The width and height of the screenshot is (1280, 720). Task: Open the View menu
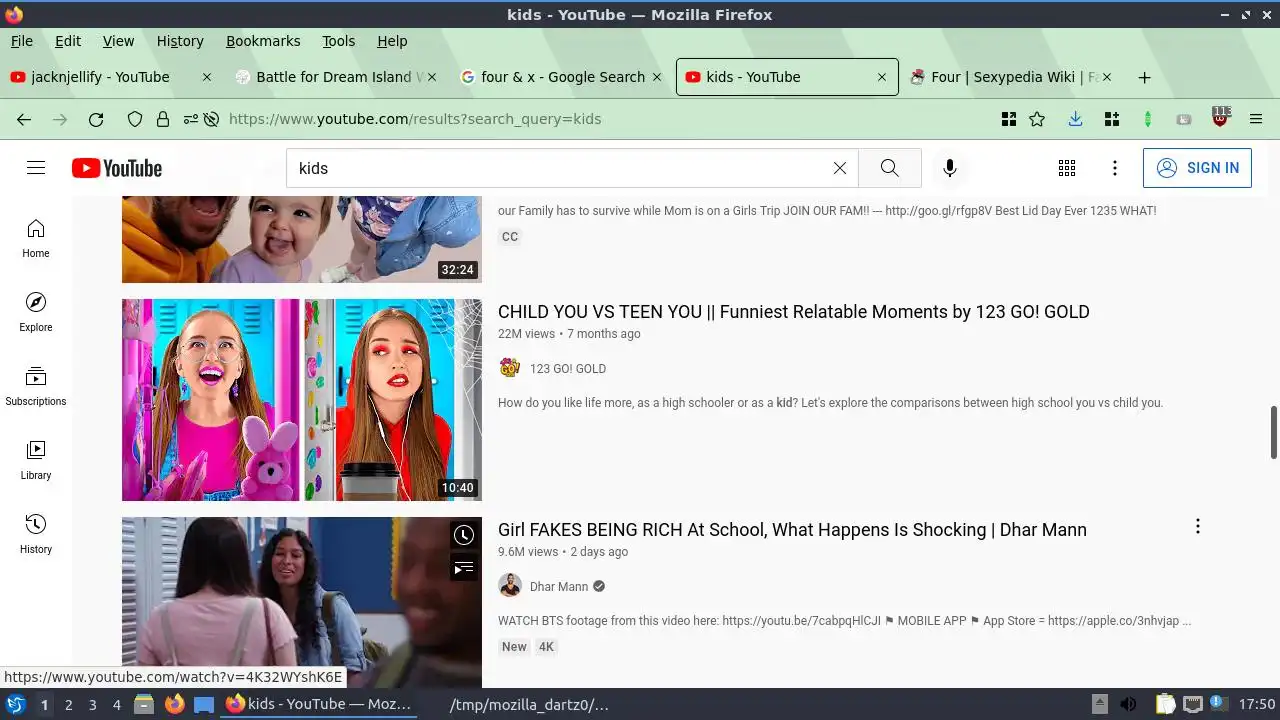coord(118,41)
